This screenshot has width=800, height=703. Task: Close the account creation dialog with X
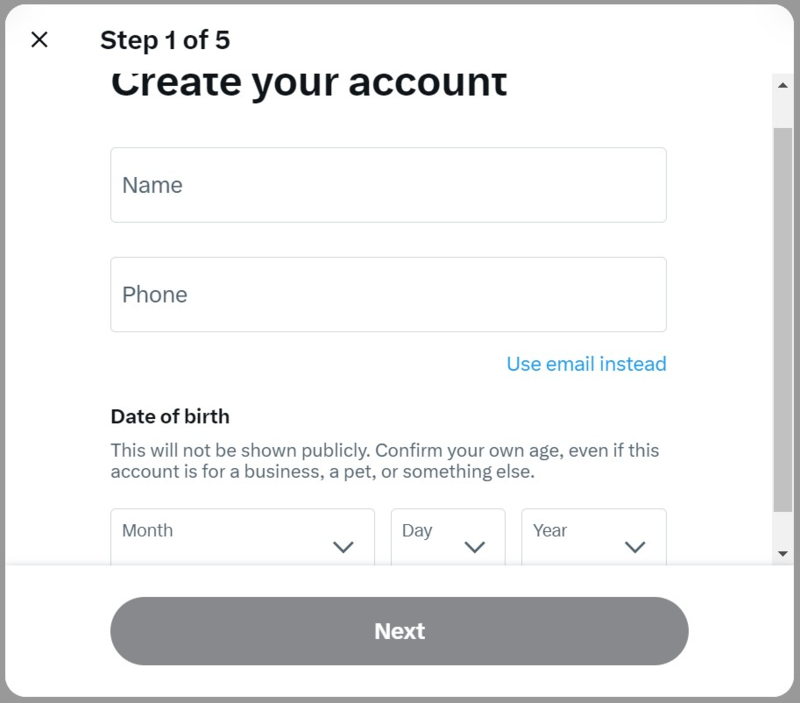39,40
